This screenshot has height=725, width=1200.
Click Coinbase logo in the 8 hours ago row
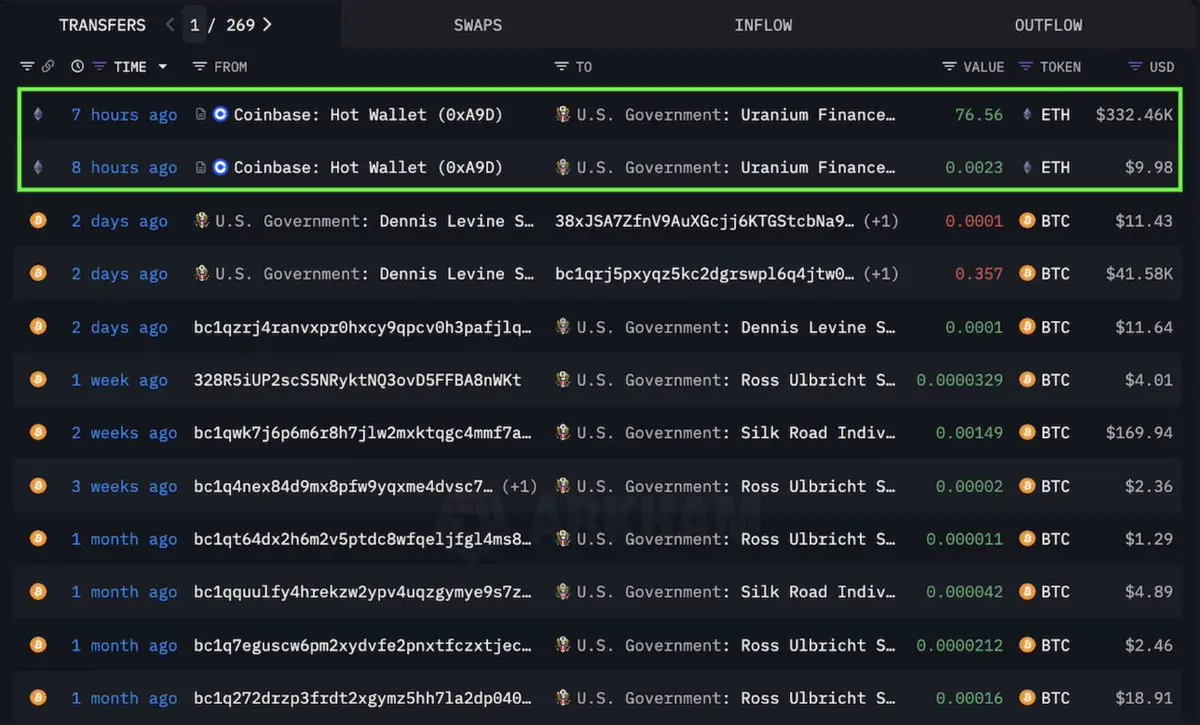(x=221, y=168)
